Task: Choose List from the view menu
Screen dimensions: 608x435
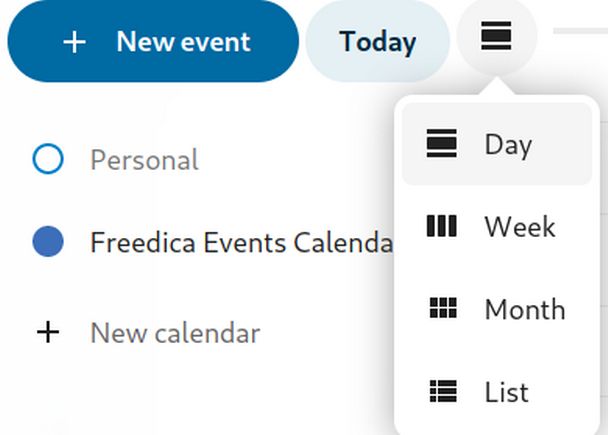Action: (506, 391)
